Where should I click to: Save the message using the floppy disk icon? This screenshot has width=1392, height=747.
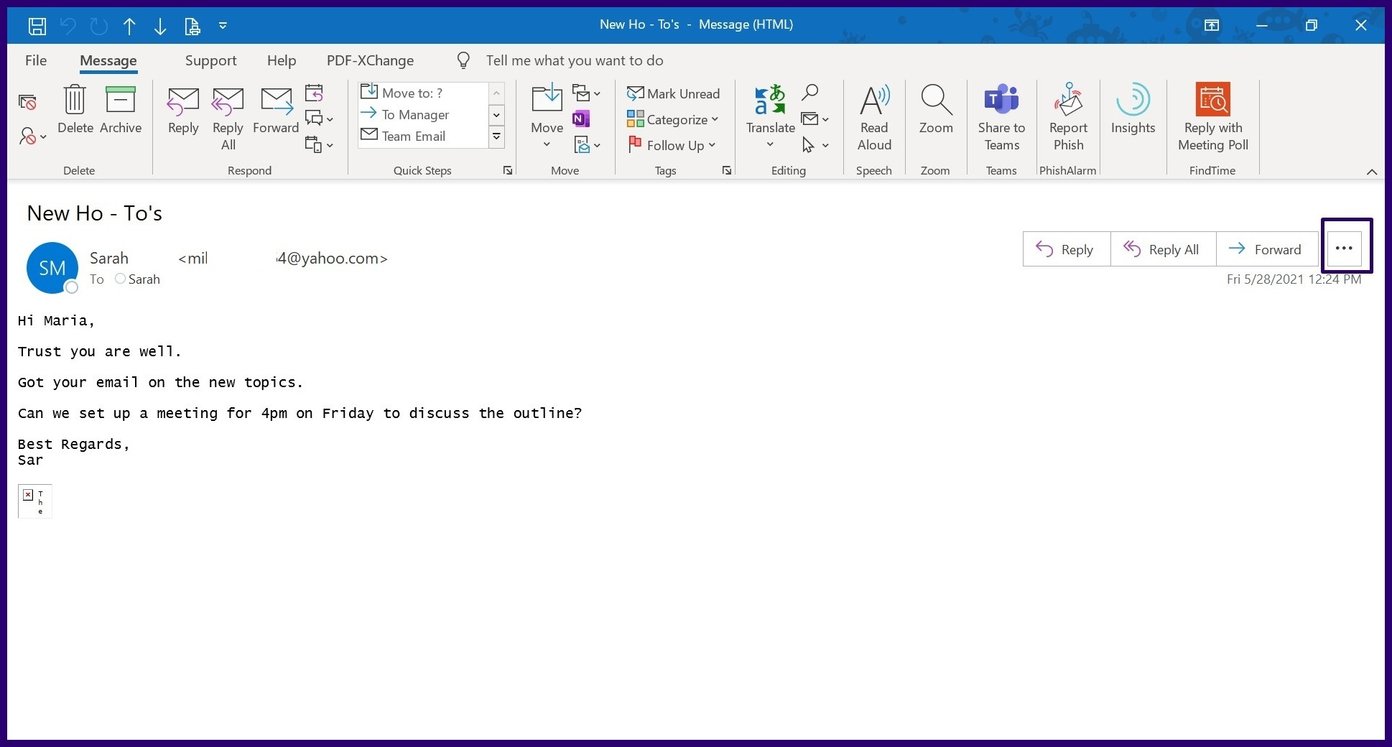point(37,25)
